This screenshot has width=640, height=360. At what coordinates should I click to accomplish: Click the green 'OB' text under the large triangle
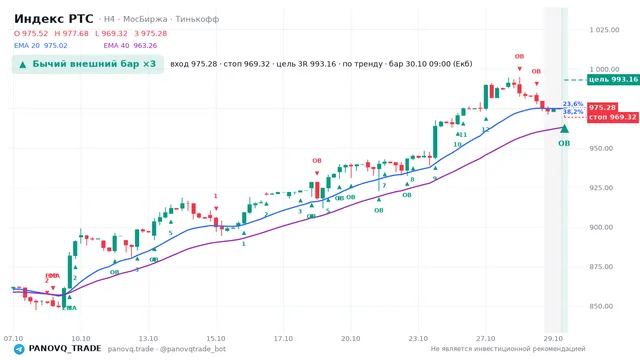click(x=564, y=143)
